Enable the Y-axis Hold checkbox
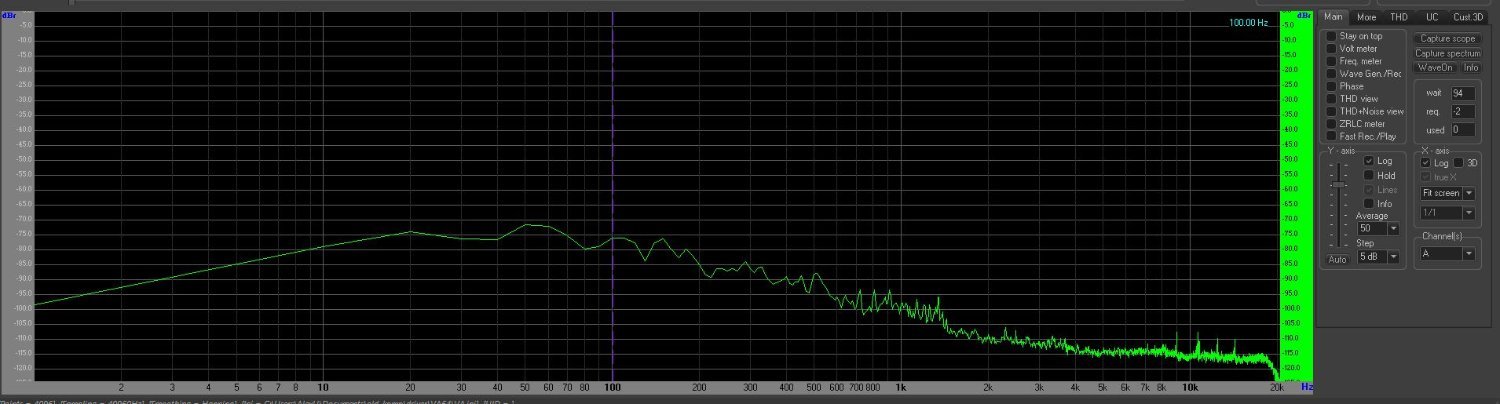Viewport: 1500px width, 404px height. coord(1369,175)
